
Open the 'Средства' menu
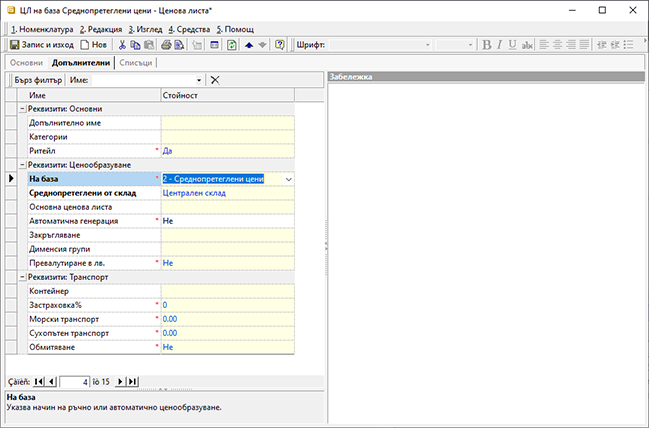point(188,29)
